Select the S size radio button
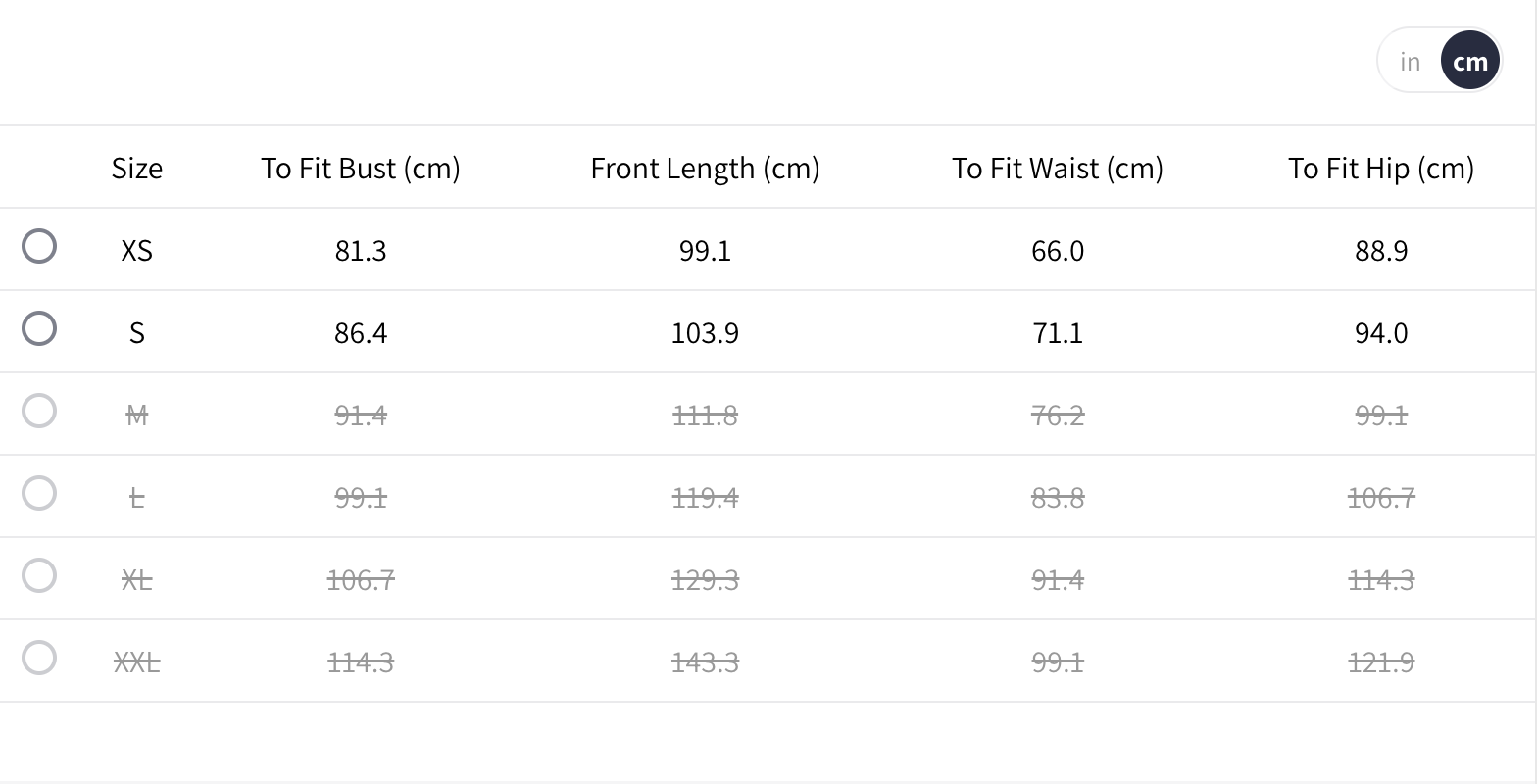Screen dimensions: 1537x784 tap(39, 328)
